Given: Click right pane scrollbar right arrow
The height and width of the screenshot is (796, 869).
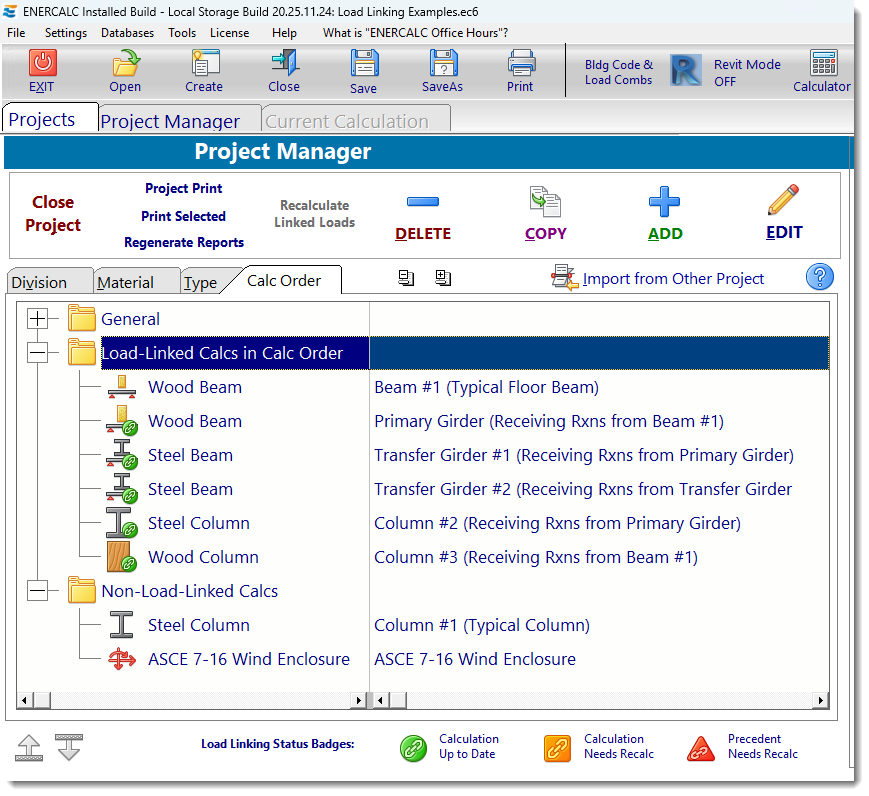Looking at the screenshot, I should coord(821,700).
